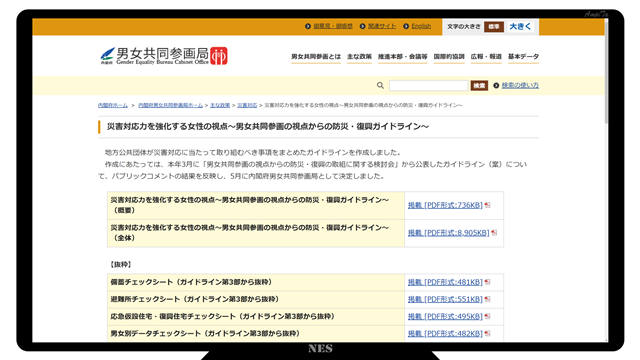Set text size to 標準
The height and width of the screenshot is (360, 640).
point(493,27)
